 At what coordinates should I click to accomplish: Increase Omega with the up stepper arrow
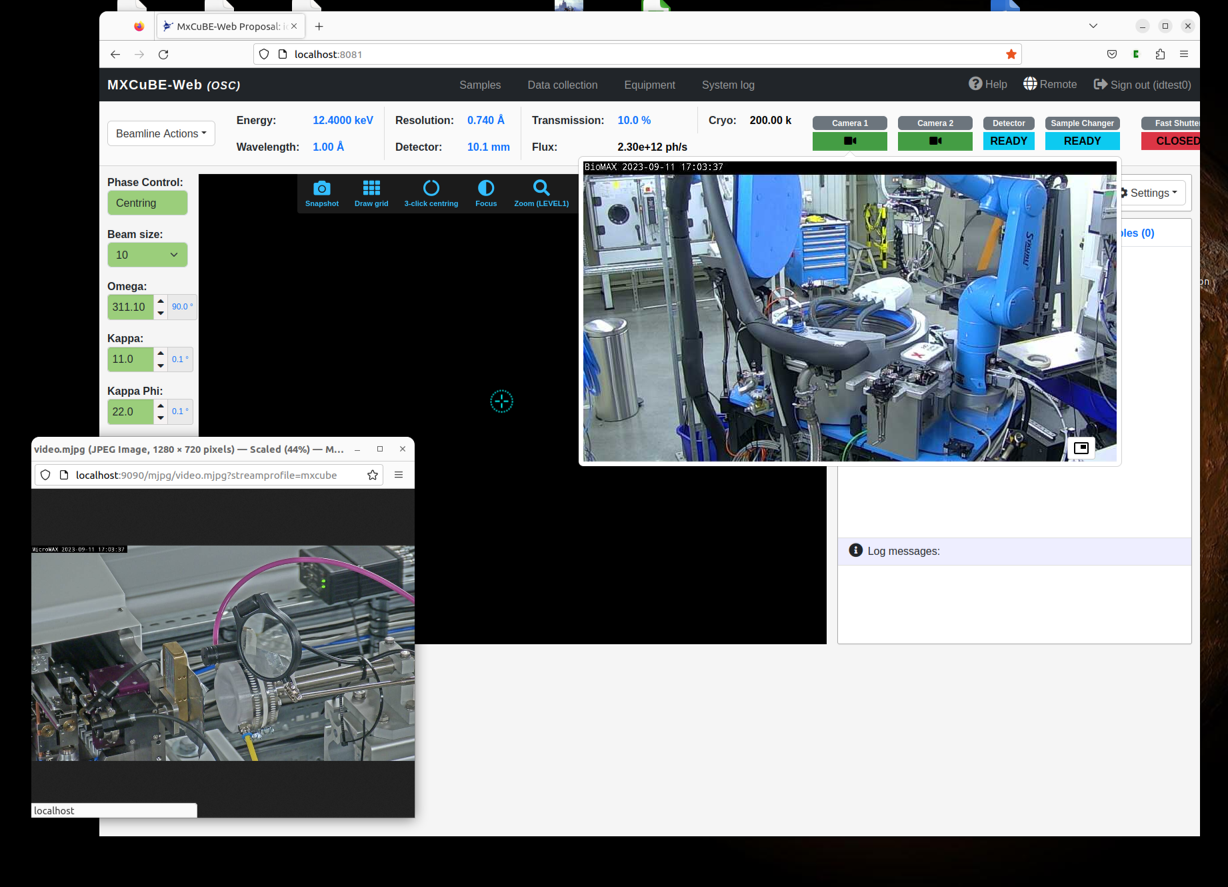click(x=160, y=301)
